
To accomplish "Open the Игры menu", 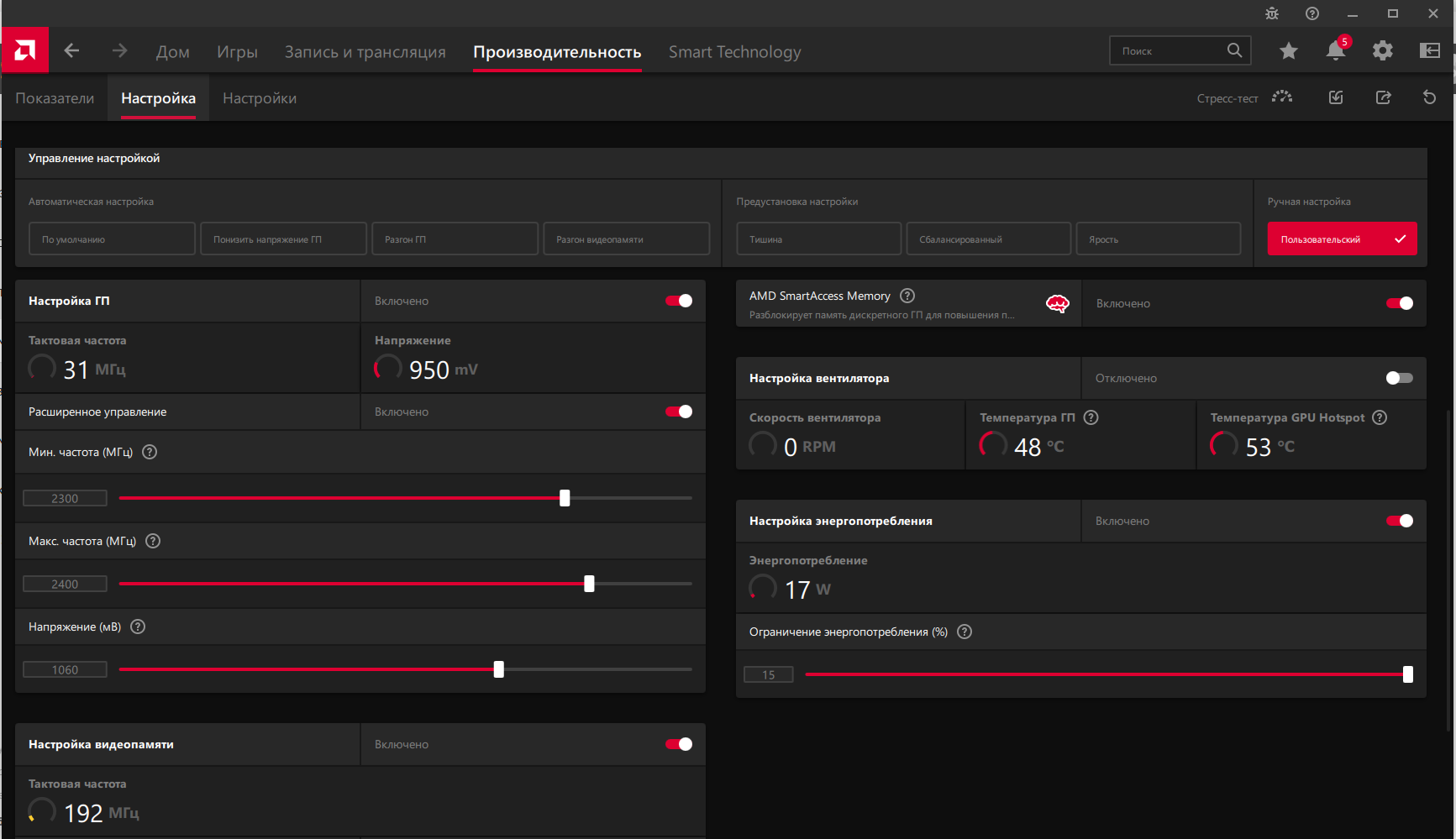I will pos(237,52).
